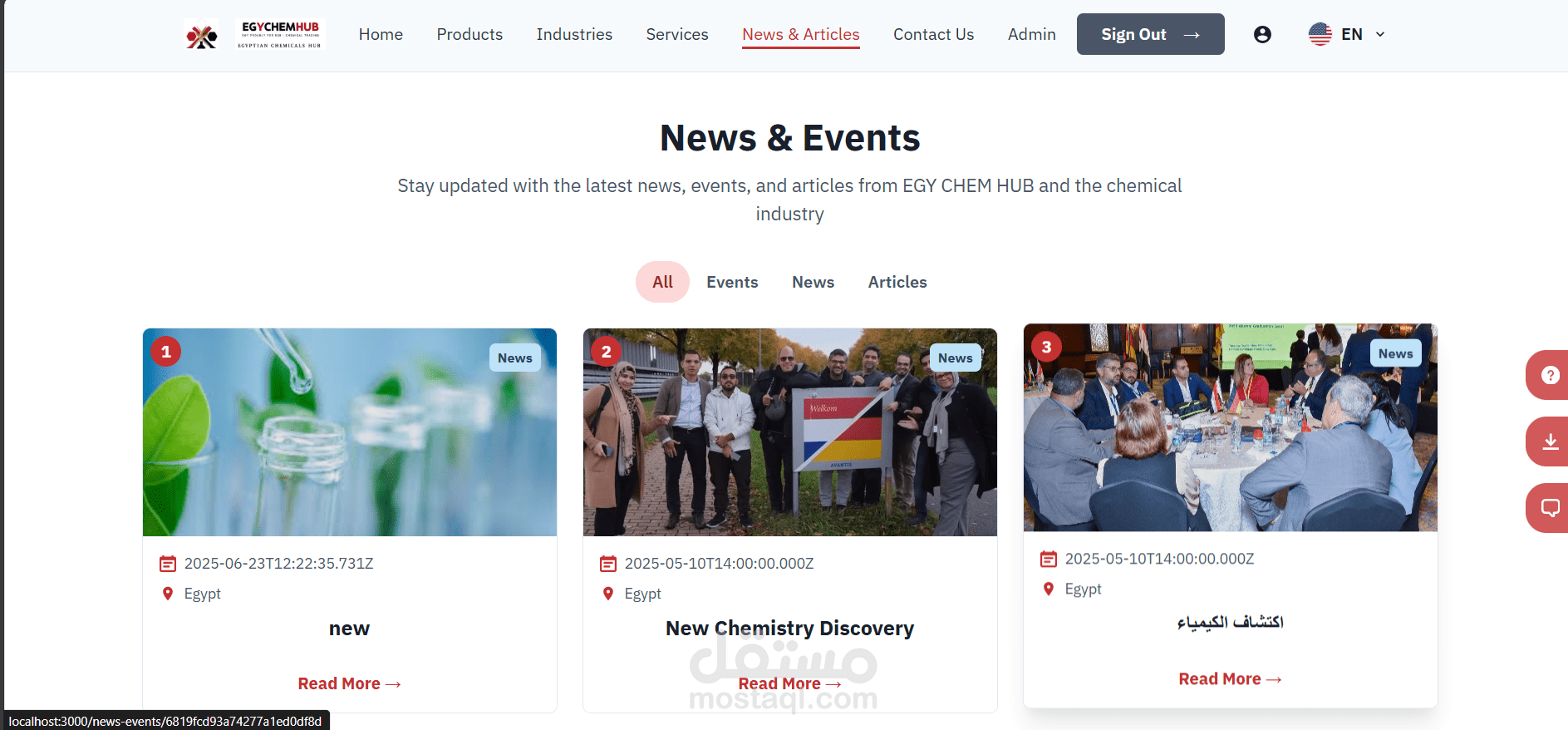
Task: Open the chat message floating button
Action: click(1550, 508)
